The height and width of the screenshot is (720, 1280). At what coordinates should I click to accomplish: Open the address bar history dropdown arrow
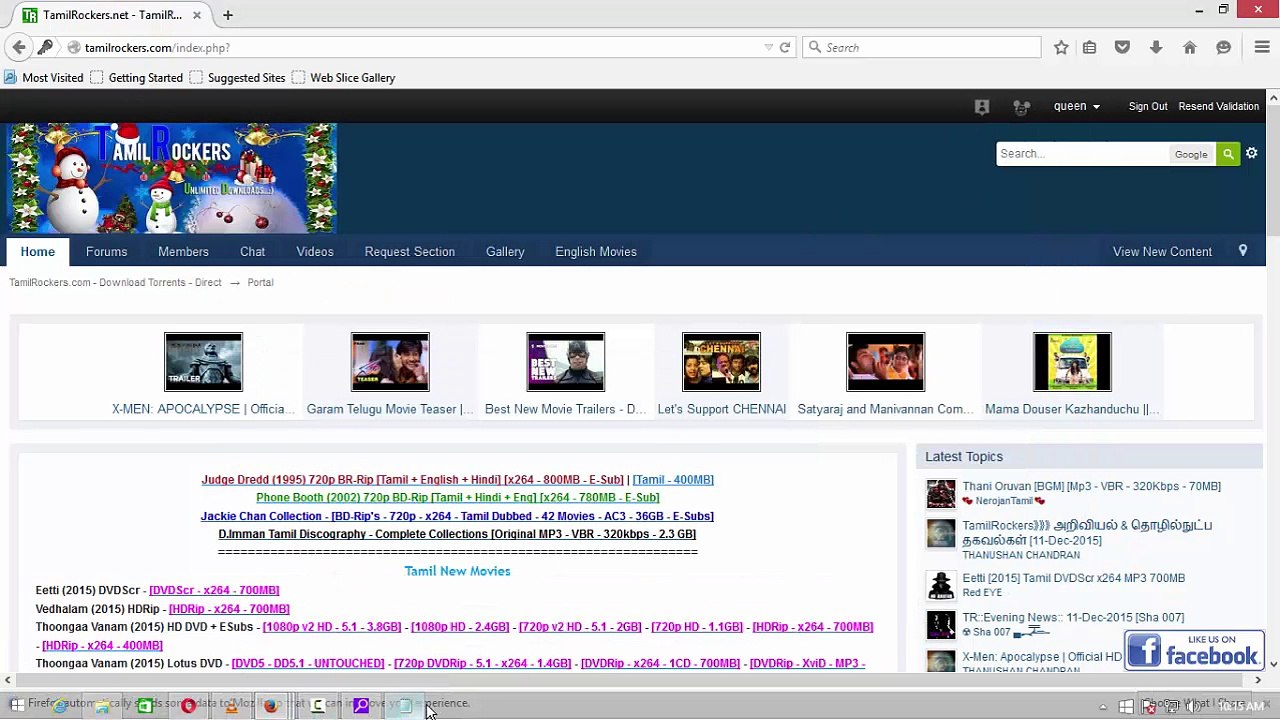[768, 47]
